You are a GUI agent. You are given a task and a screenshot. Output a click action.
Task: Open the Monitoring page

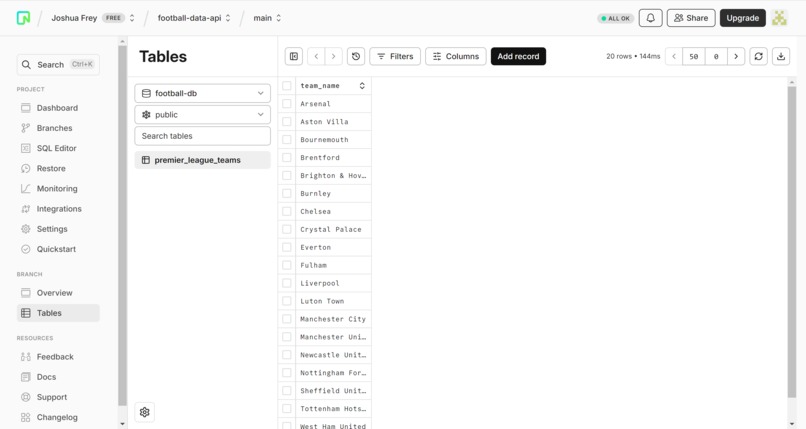(x=58, y=189)
